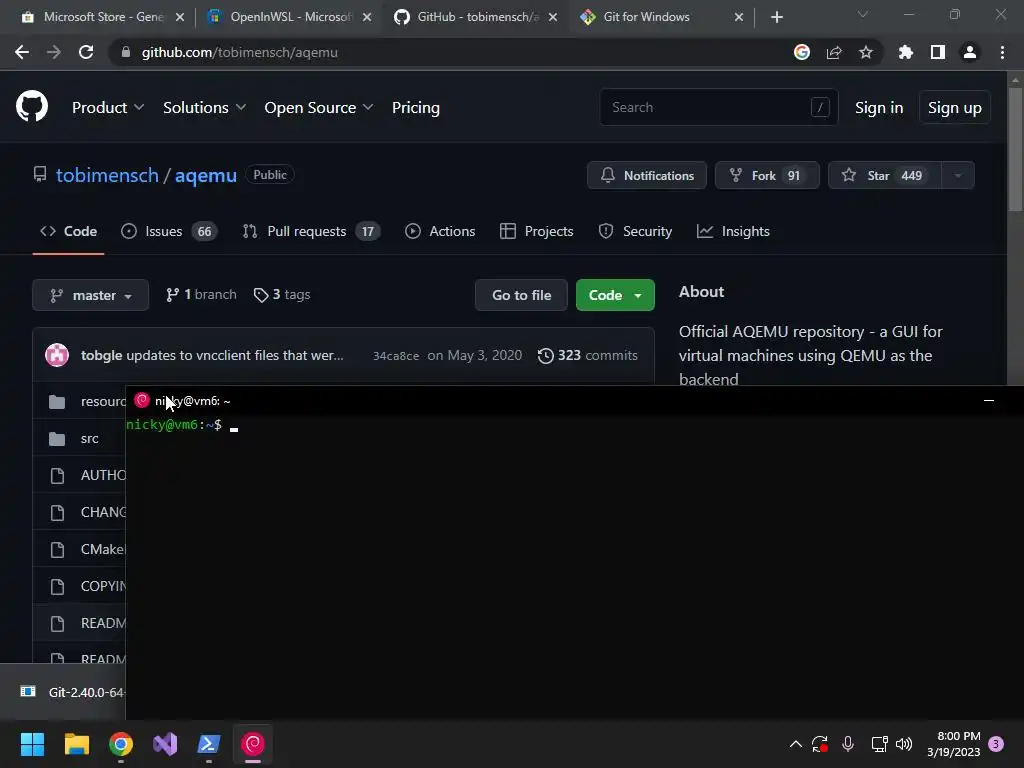The height and width of the screenshot is (768, 1024).
Task: Open Windows Start menu
Action: point(32,744)
